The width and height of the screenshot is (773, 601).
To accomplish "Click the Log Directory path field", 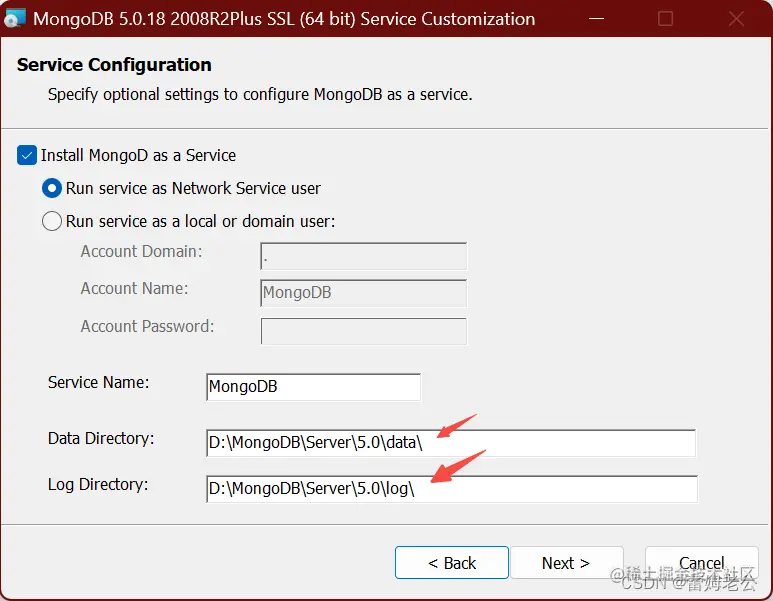I will tap(452, 489).
